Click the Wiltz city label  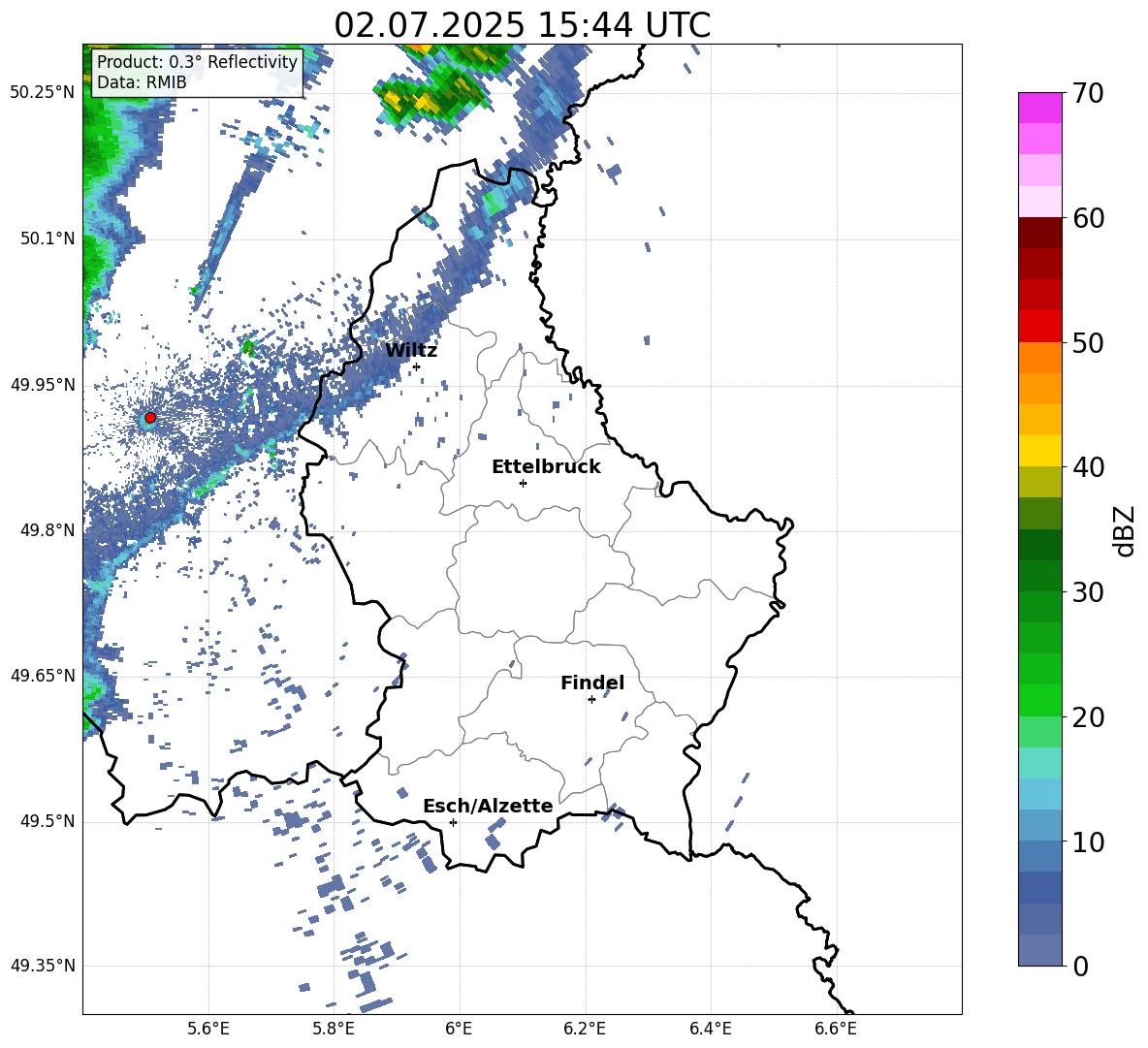(411, 351)
